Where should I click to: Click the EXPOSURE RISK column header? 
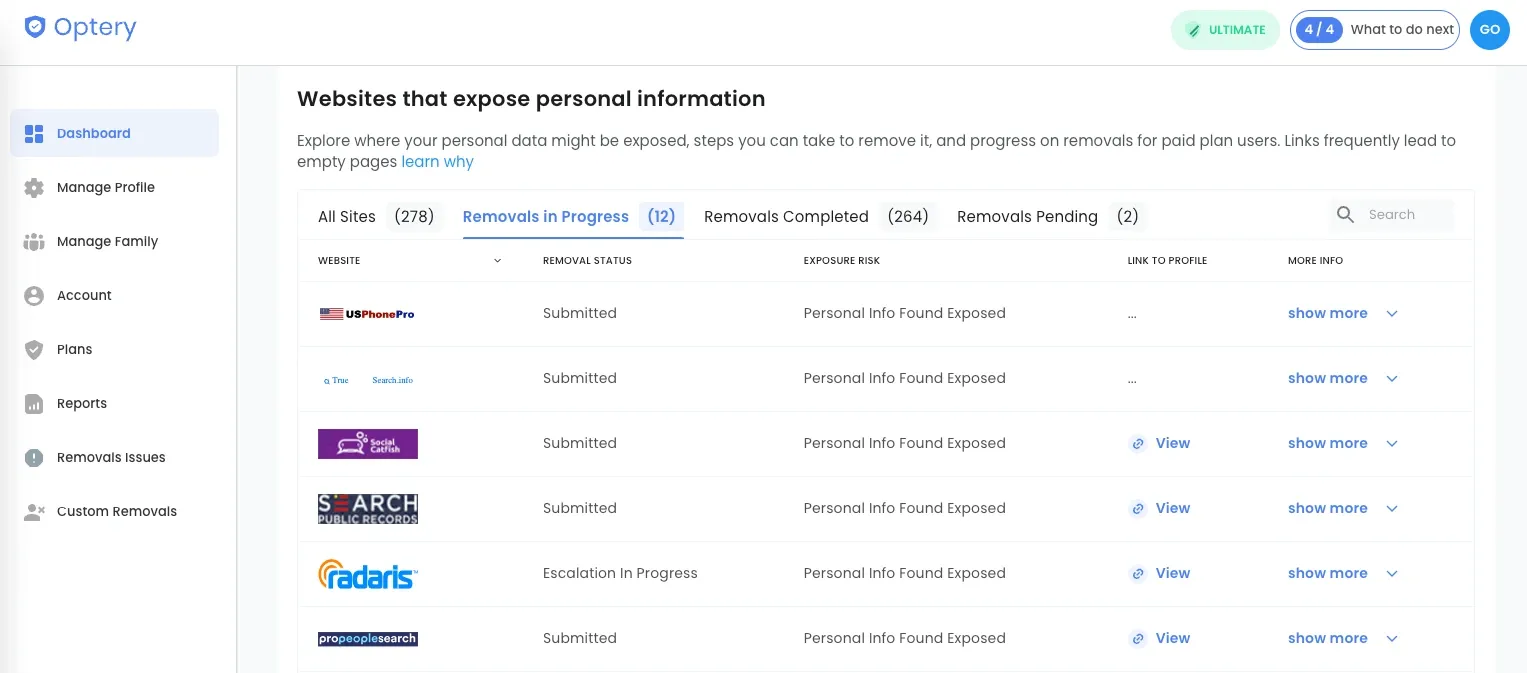[841, 261]
